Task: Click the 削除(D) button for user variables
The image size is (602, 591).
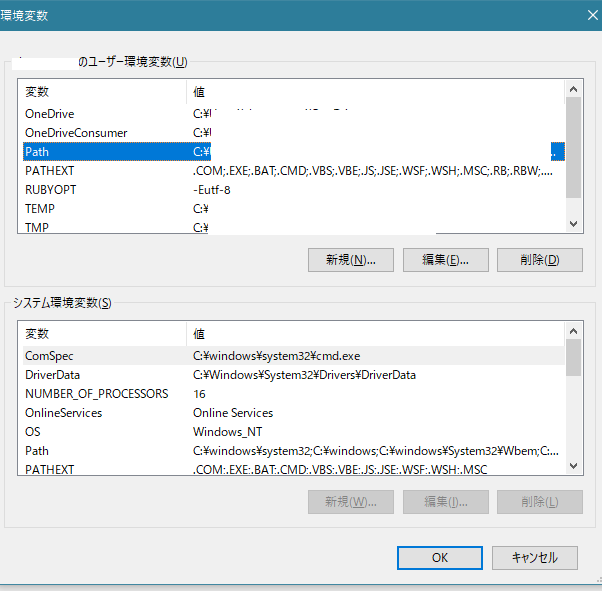Action: tap(539, 260)
